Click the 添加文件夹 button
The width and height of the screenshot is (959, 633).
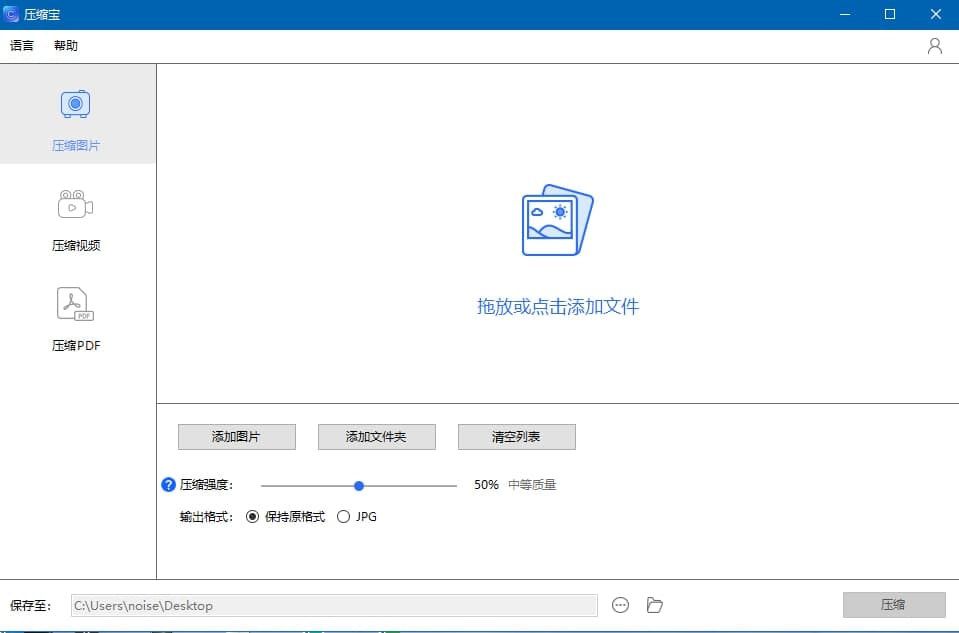[x=376, y=437]
